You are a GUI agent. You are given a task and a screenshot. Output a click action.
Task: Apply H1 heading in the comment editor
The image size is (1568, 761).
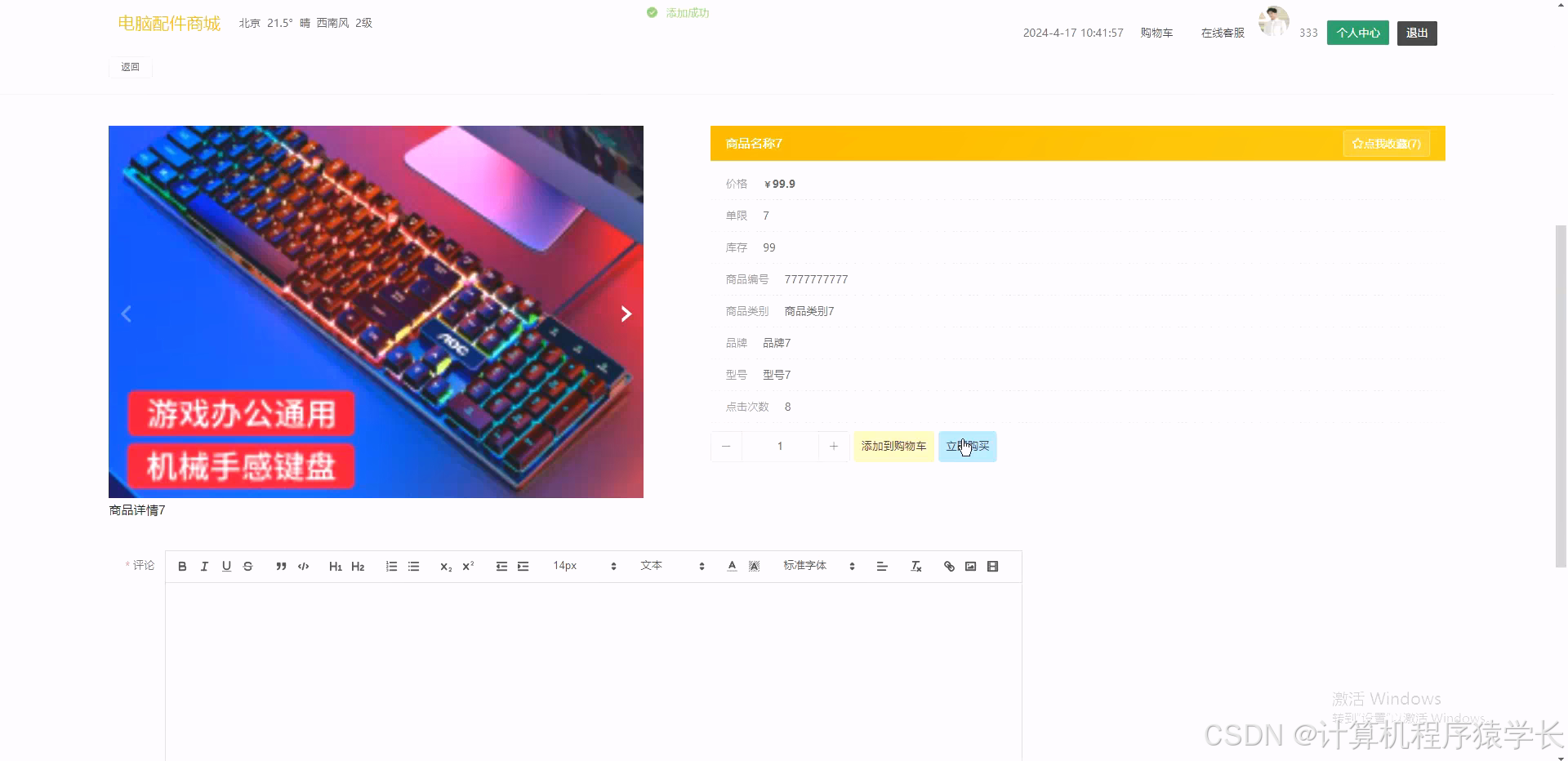pyautogui.click(x=335, y=566)
